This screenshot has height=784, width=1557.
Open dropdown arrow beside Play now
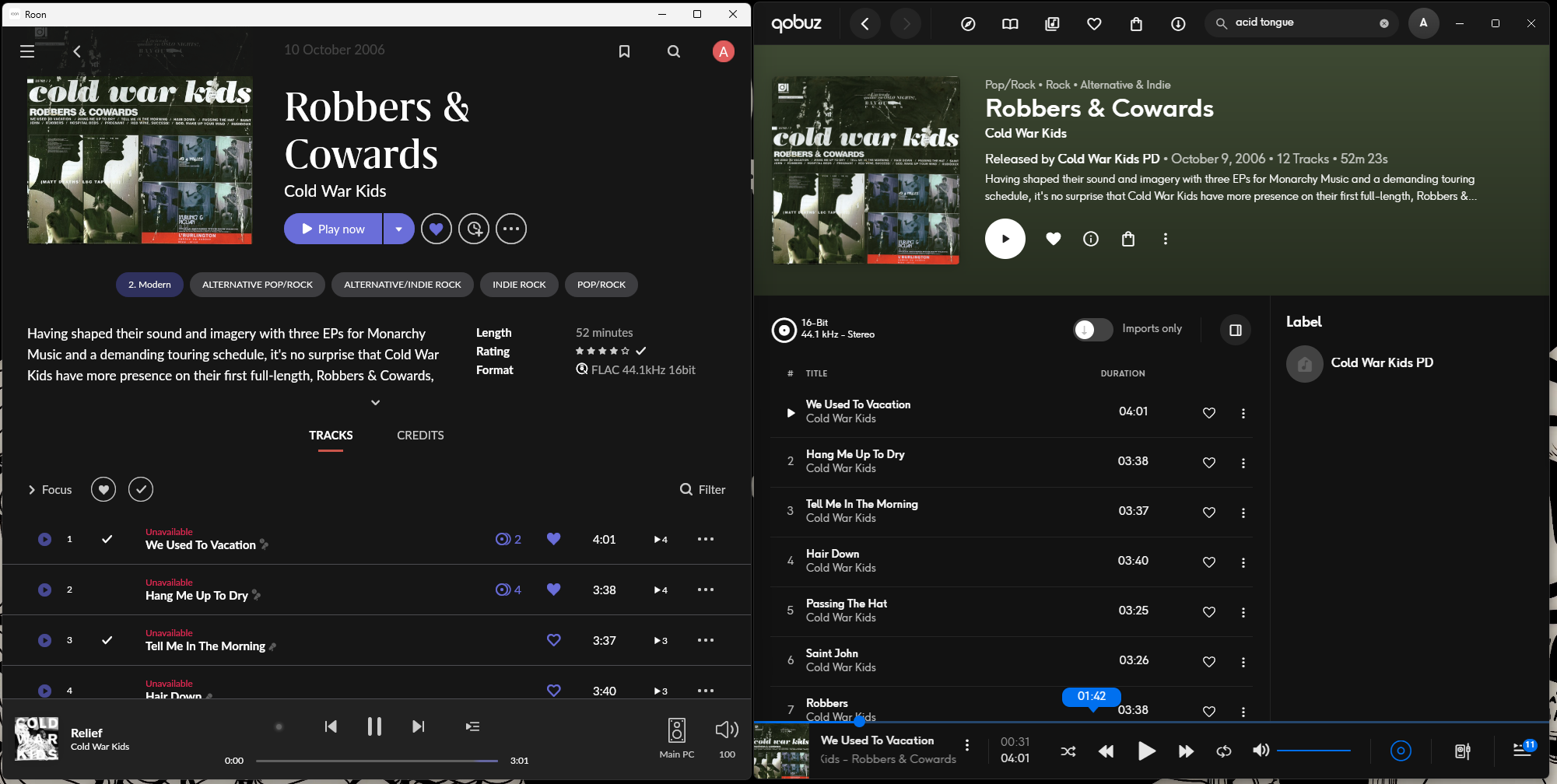click(x=398, y=229)
